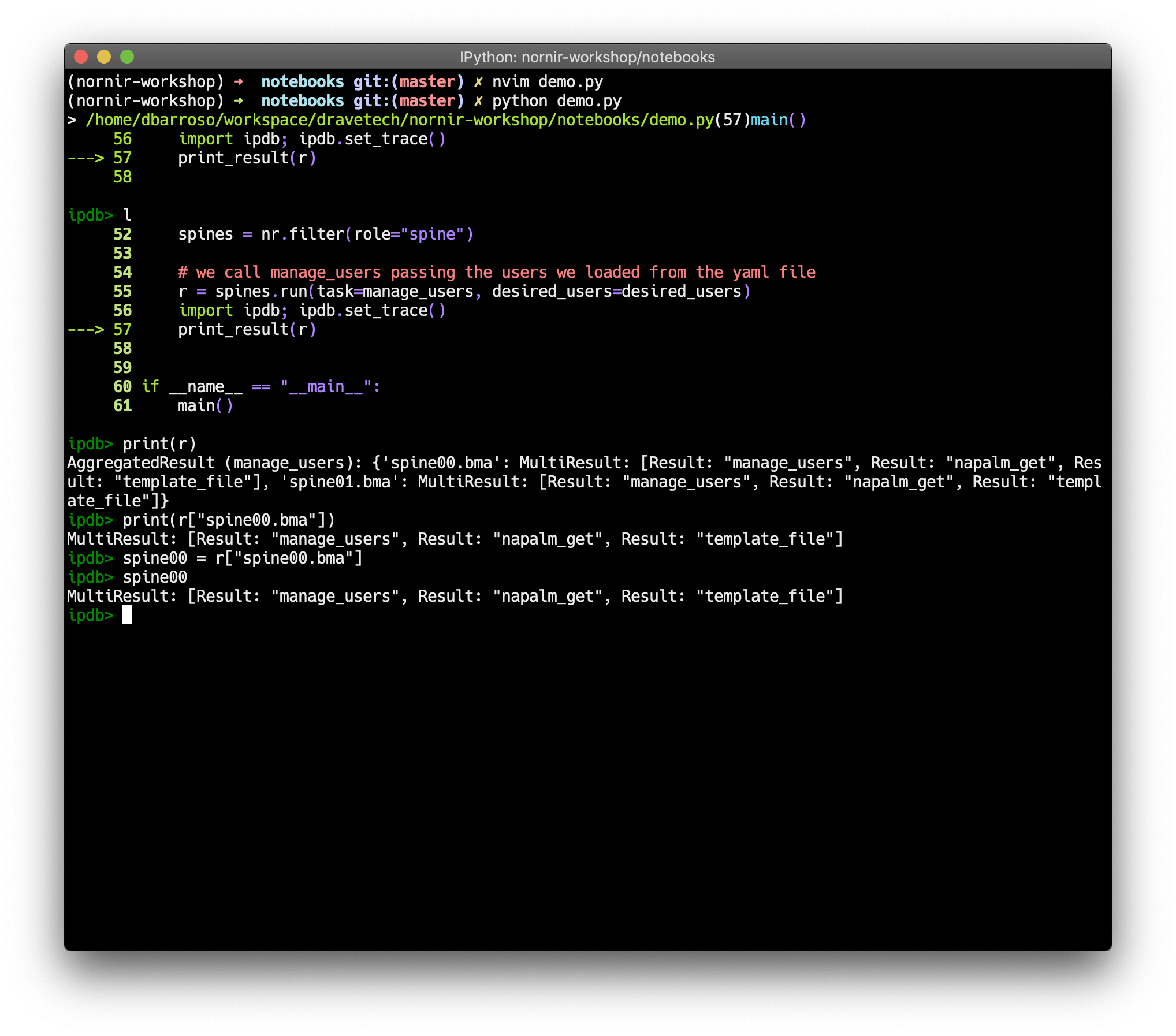Screen dimensions: 1176x1036
Task: Minimize the terminal with yellow button
Action: click(104, 57)
